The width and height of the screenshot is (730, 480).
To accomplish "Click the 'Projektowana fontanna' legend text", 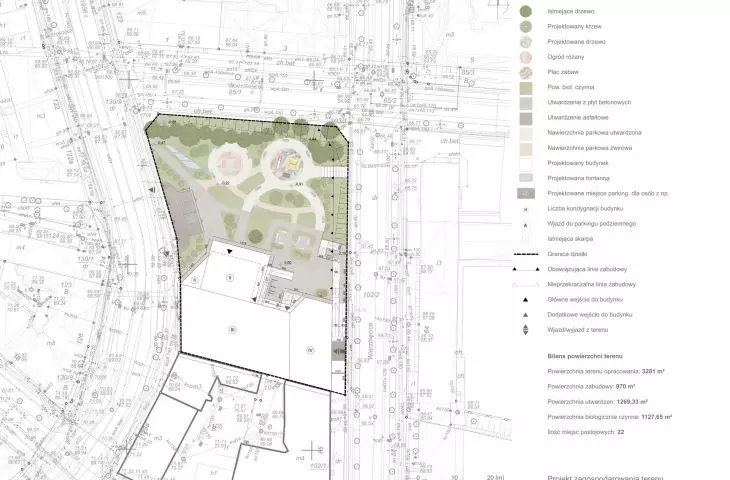I will (578, 178).
